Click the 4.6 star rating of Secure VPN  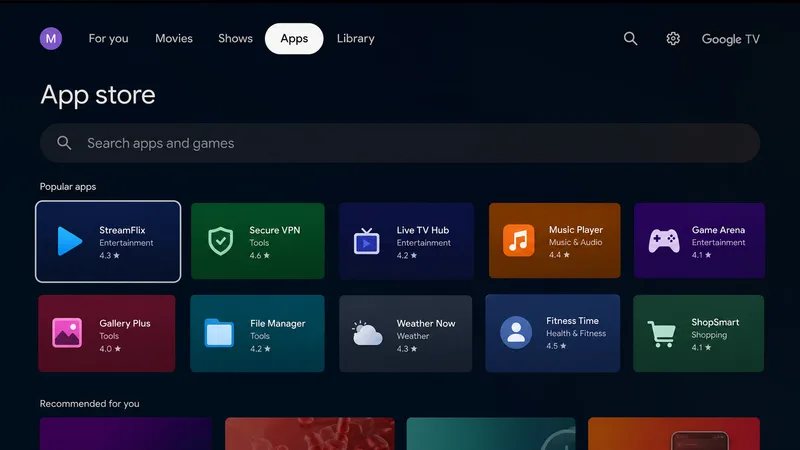(x=260, y=256)
